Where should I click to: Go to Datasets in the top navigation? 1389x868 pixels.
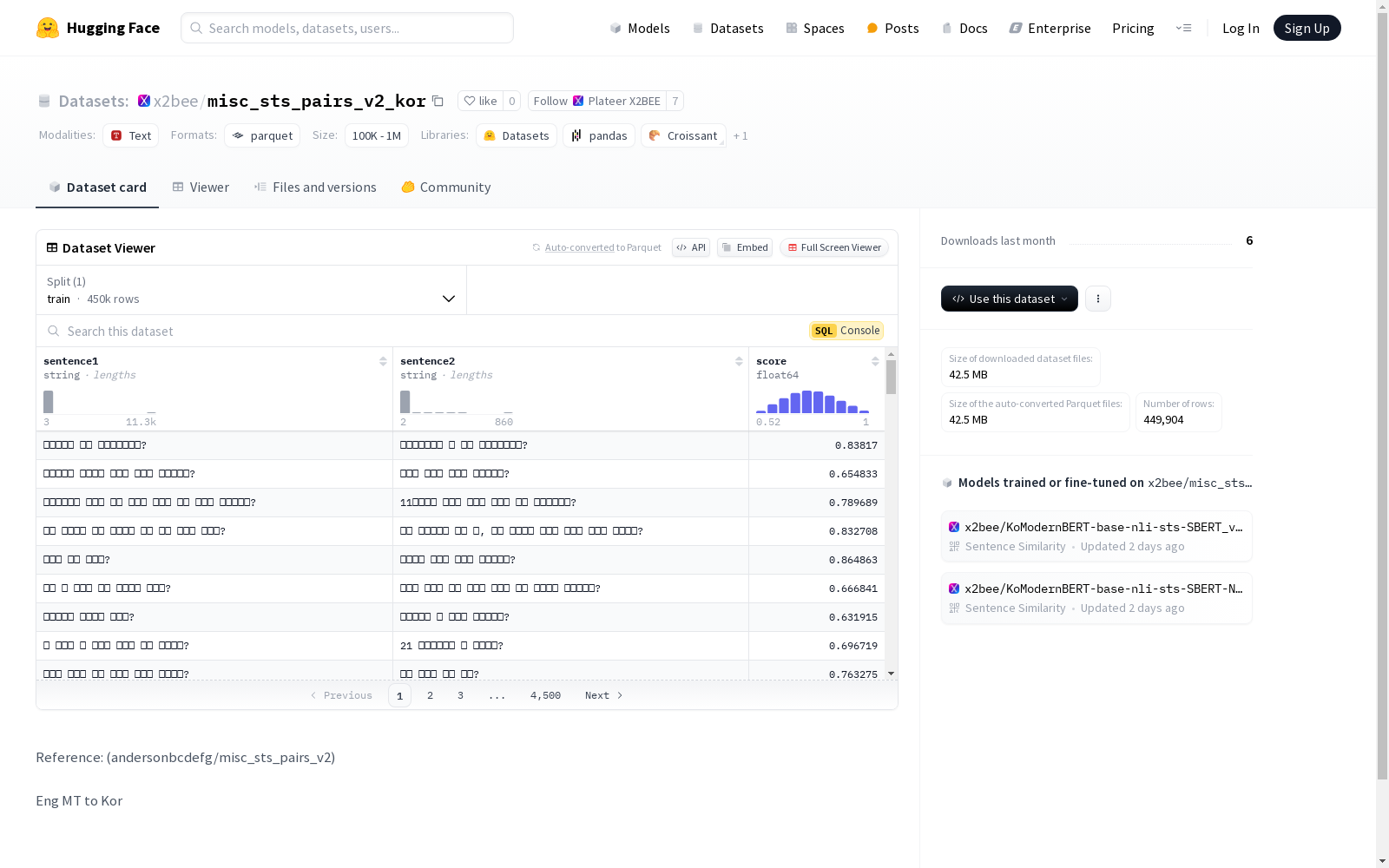[727, 28]
